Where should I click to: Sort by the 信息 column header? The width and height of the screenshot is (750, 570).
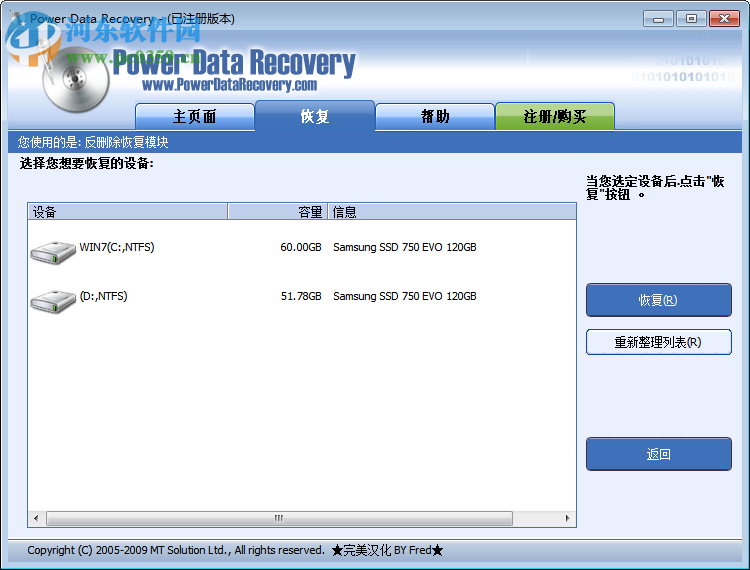452,211
